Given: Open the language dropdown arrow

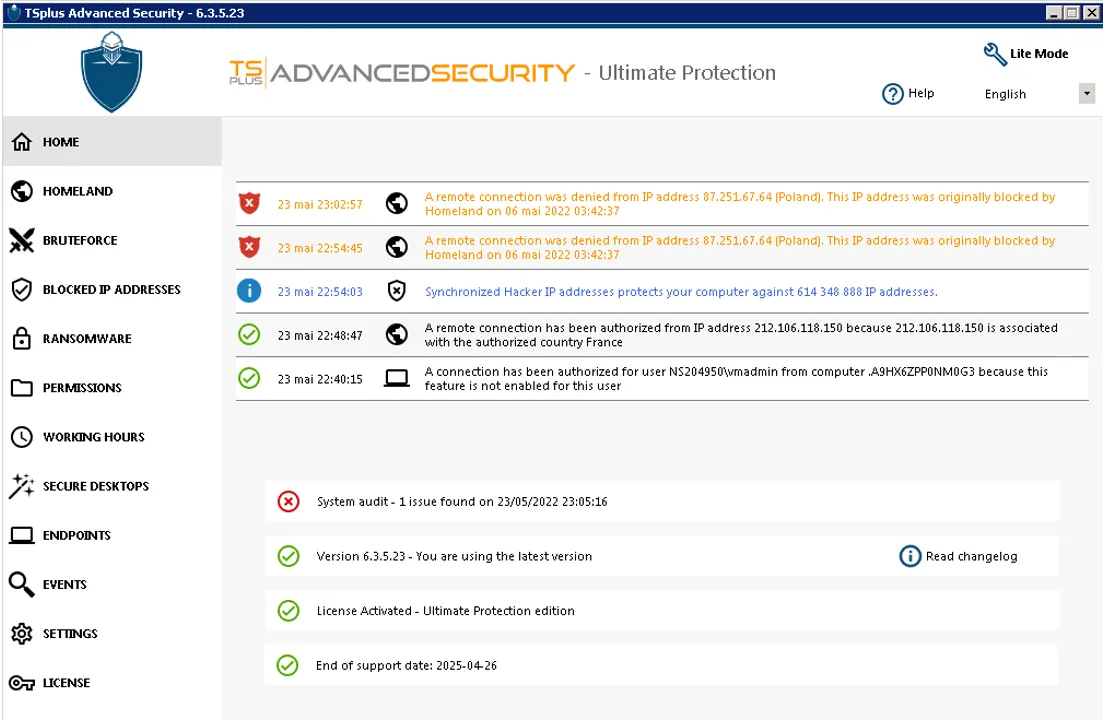Looking at the screenshot, I should pos(1086,94).
